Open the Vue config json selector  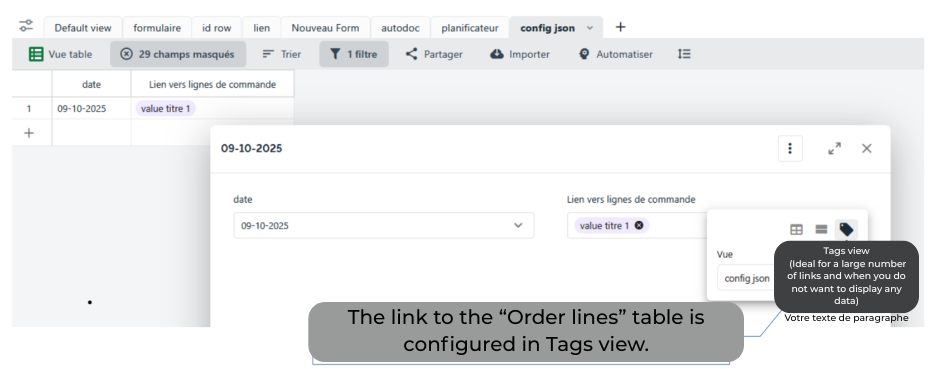746,278
